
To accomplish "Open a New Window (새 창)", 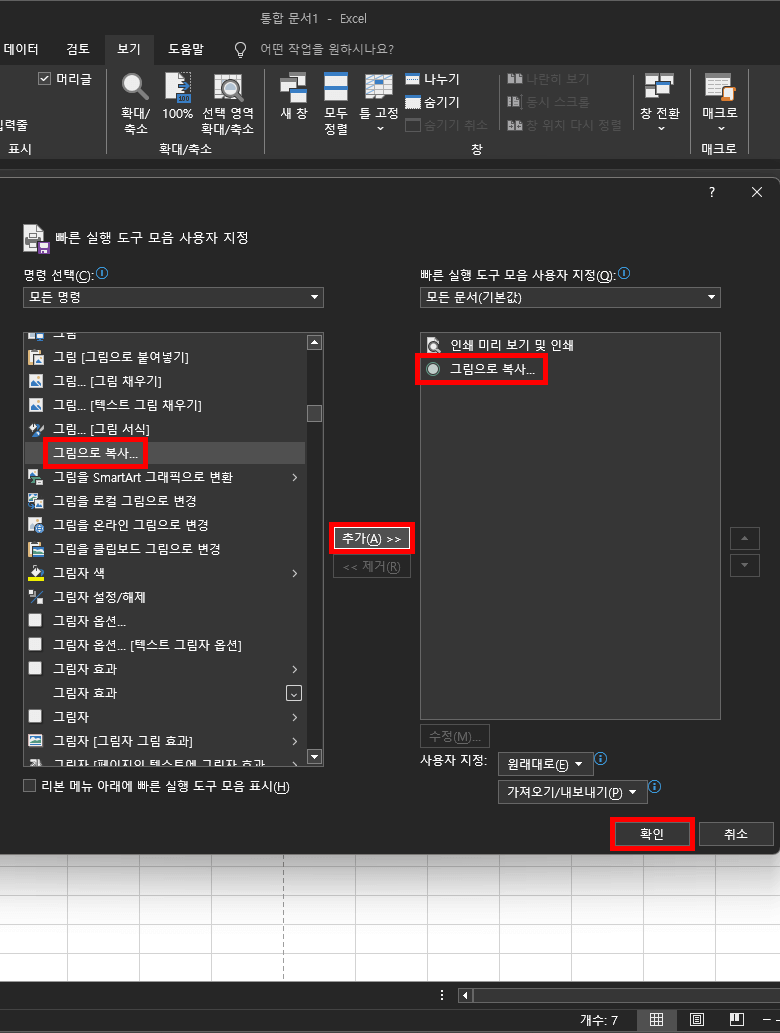I will click(293, 87).
